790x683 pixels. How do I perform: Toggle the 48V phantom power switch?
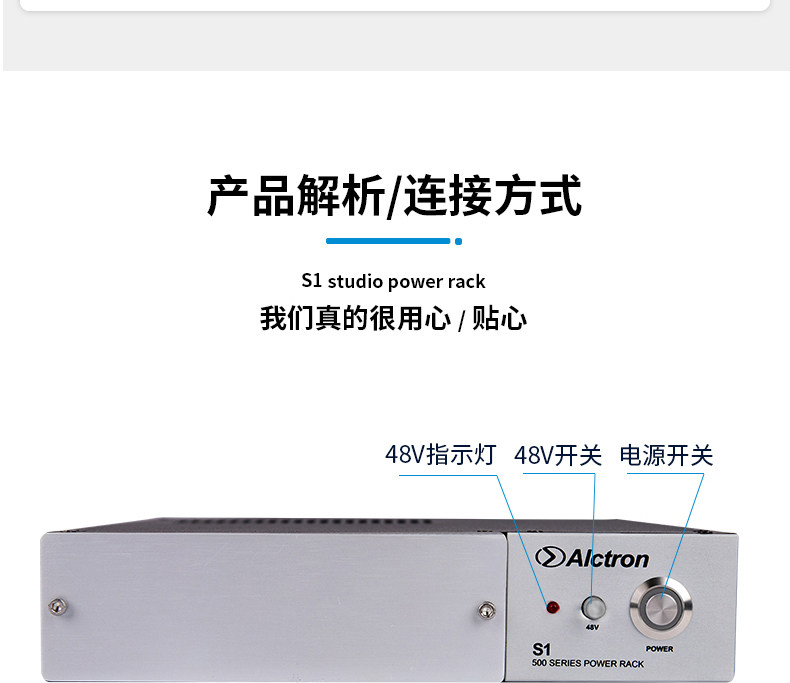coord(593,608)
